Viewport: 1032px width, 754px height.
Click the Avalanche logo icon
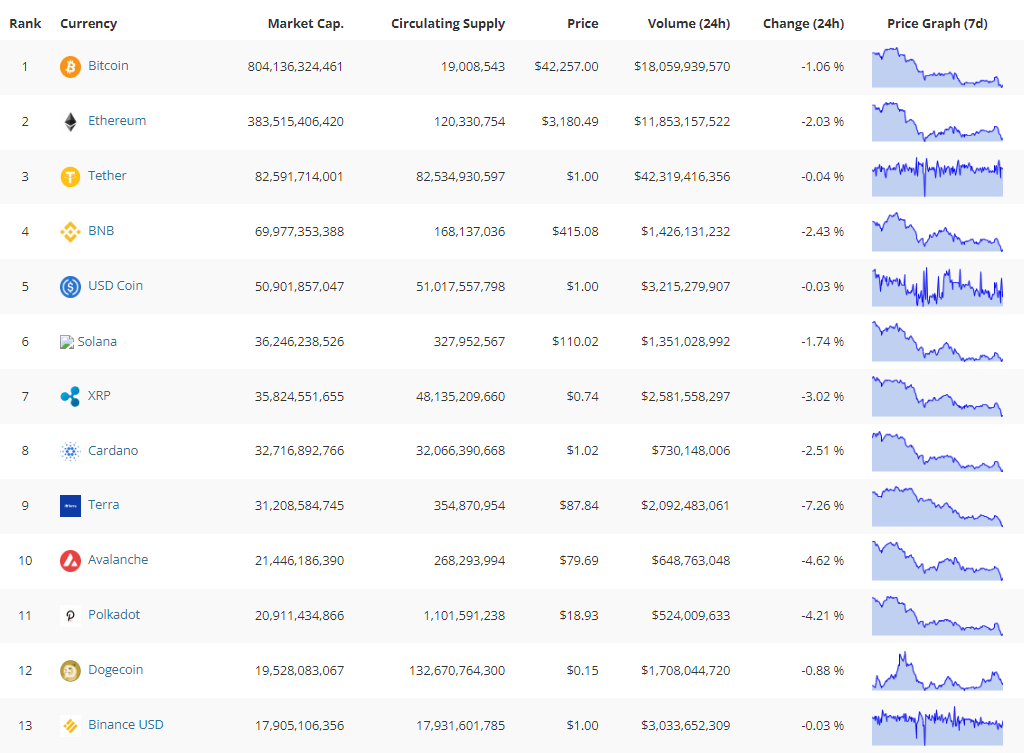click(70, 561)
